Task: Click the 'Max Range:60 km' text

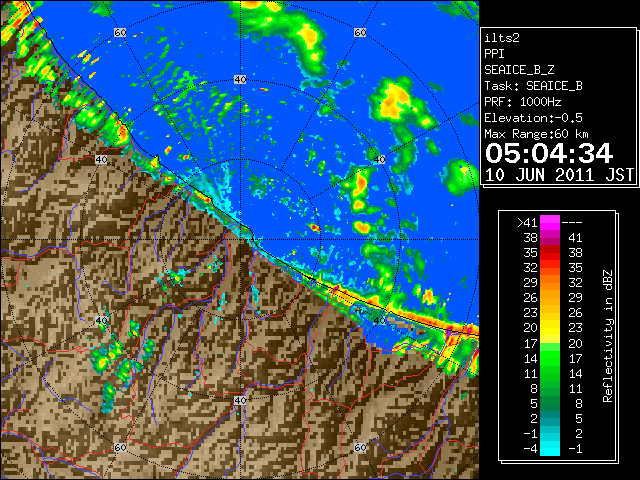Action: coord(536,134)
